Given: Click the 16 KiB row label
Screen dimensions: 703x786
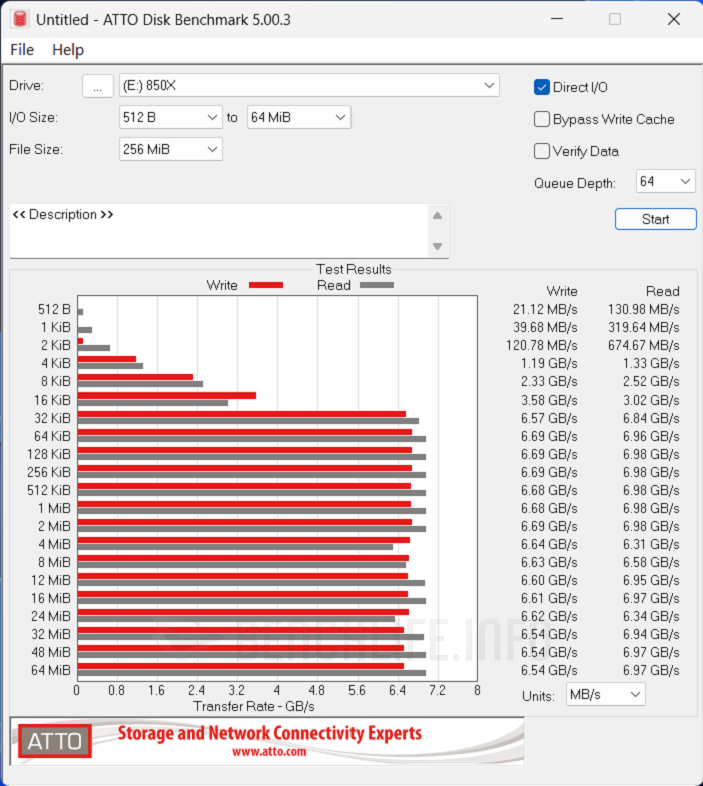Looking at the screenshot, I should click(52, 400).
